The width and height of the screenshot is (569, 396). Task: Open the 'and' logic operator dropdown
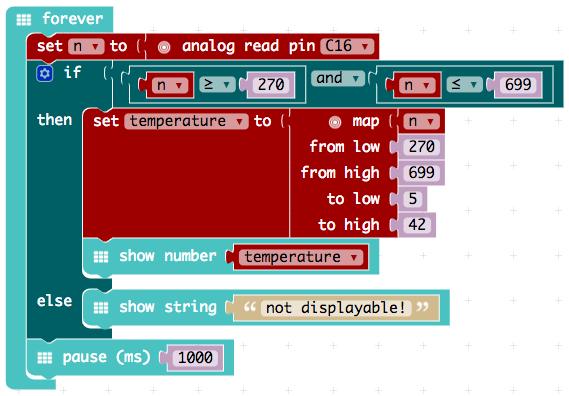click(x=338, y=78)
